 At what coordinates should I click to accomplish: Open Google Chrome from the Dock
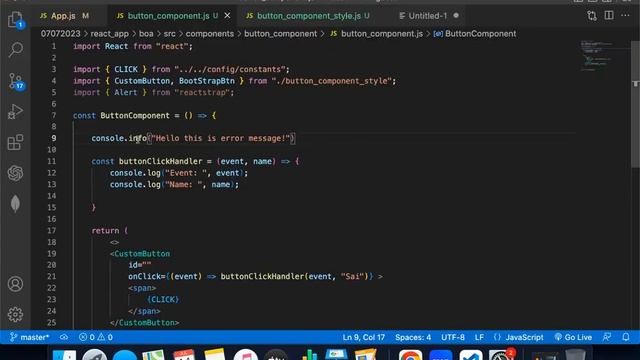point(411,355)
